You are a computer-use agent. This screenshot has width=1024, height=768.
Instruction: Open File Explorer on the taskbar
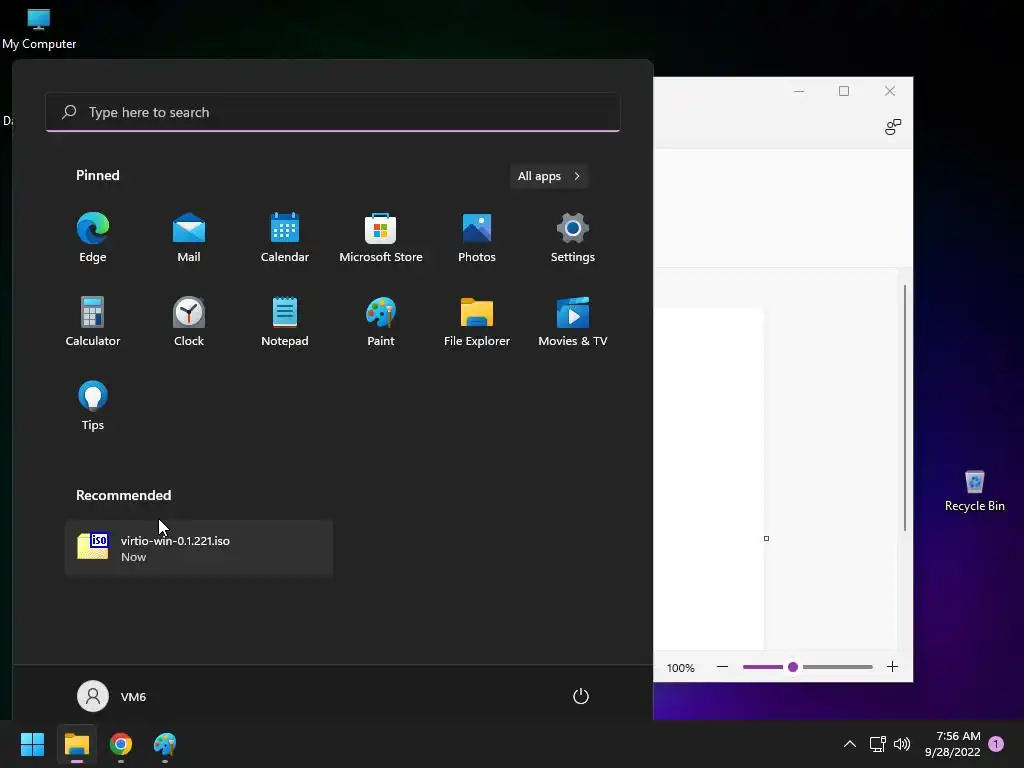pos(77,744)
